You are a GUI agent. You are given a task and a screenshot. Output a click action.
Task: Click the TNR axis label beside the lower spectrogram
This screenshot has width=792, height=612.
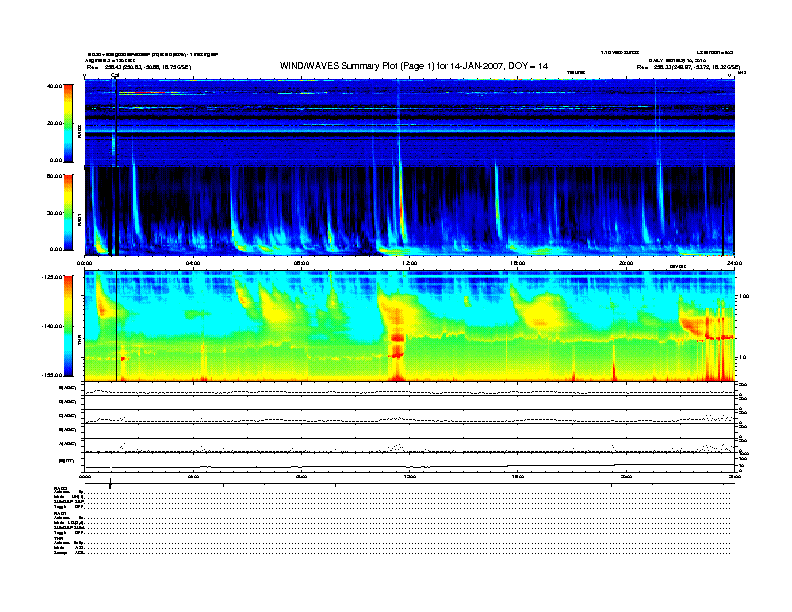click(79, 342)
